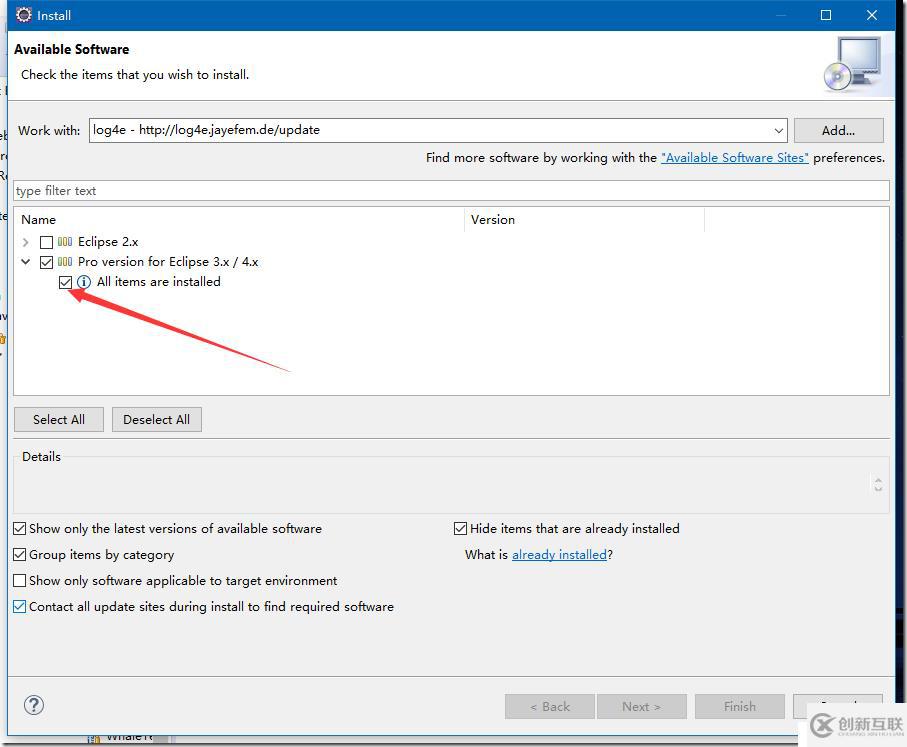This screenshot has width=907, height=747.
Task: Click the info icon beside All items are installed
Action: pyautogui.click(x=84, y=282)
